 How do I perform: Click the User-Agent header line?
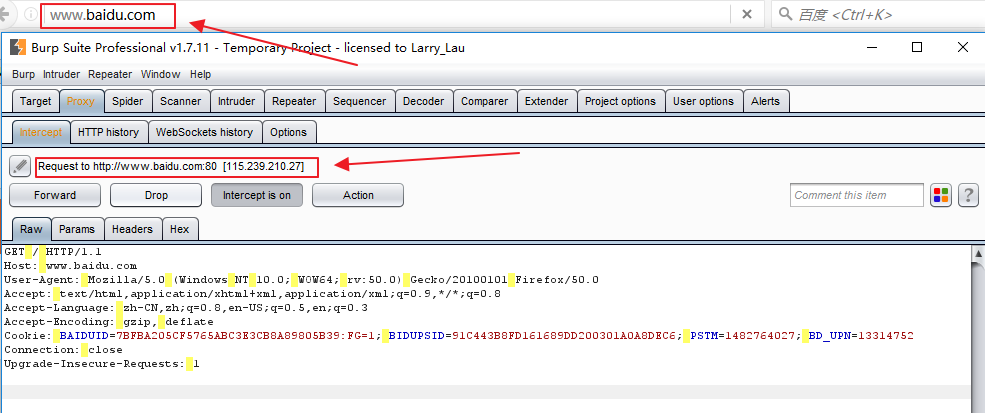[x=302, y=280]
